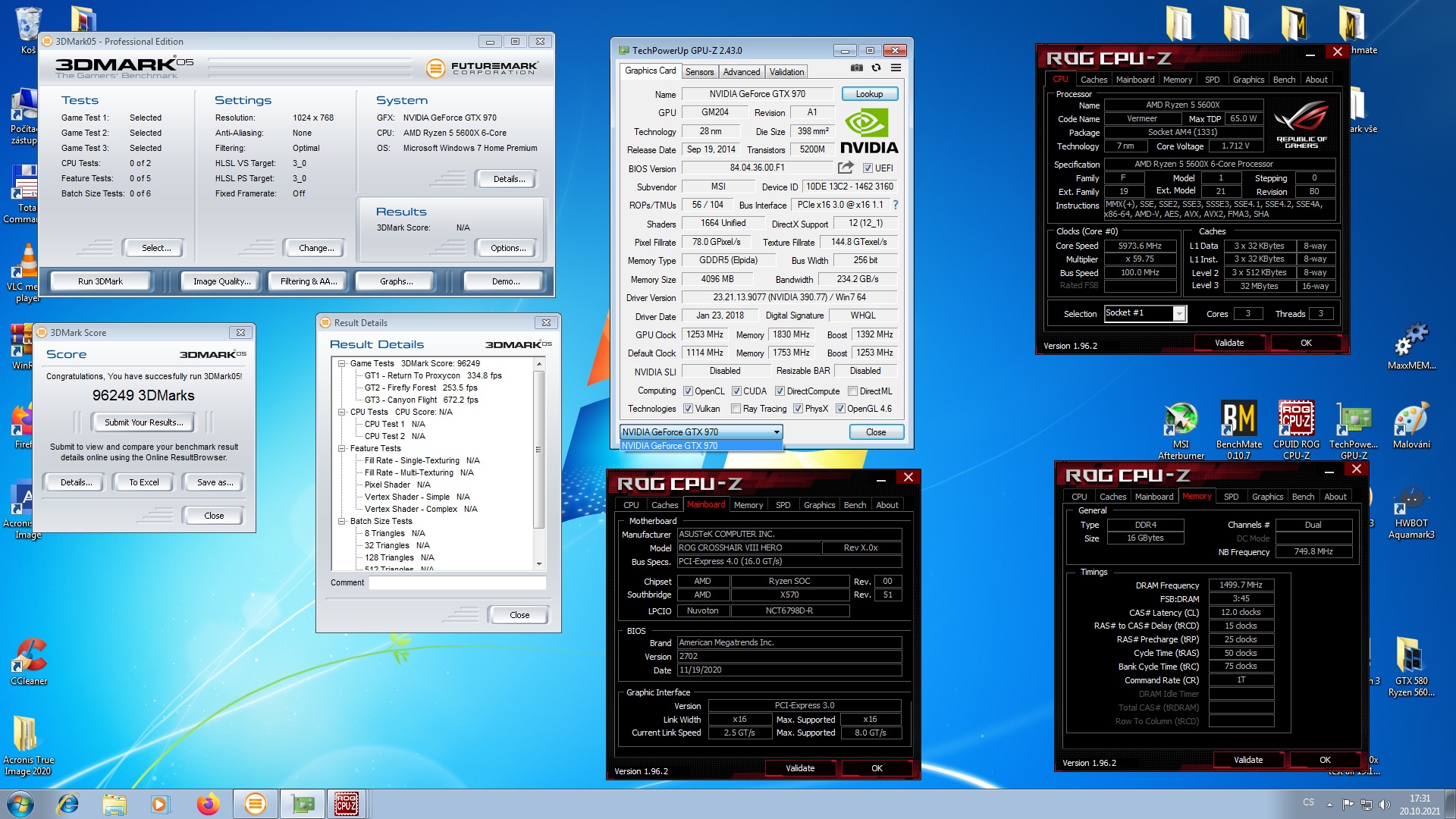The width and height of the screenshot is (1456, 819).
Task: Open BenchMate desktop icon
Action: click(1238, 430)
